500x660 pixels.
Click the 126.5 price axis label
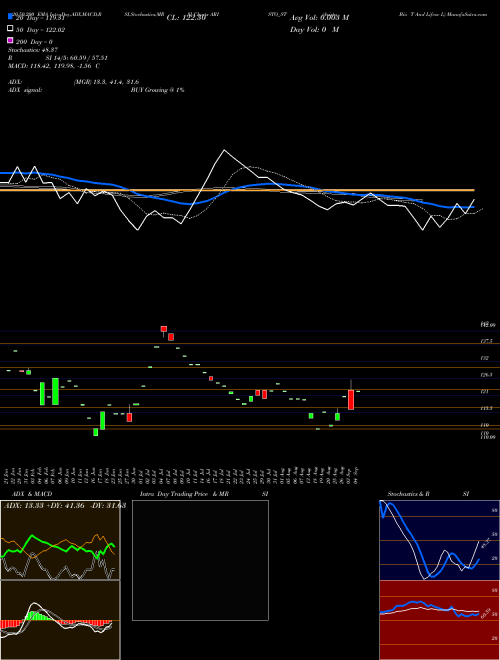point(487,374)
